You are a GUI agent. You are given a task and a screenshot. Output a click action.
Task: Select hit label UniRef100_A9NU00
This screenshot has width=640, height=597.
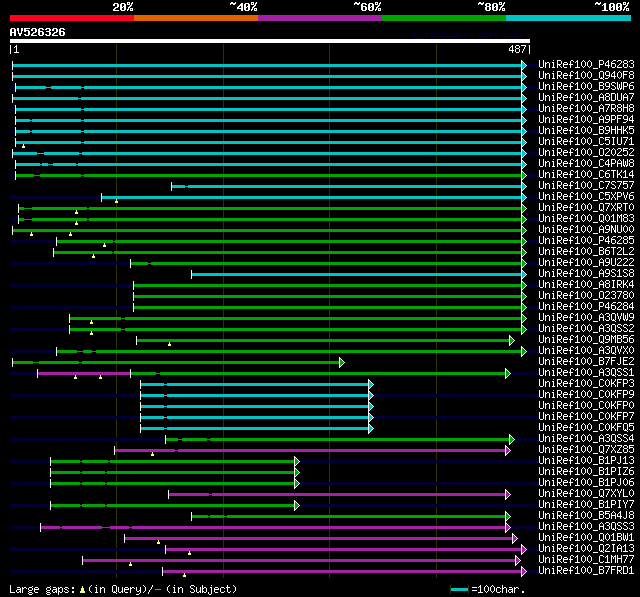click(x=586, y=230)
